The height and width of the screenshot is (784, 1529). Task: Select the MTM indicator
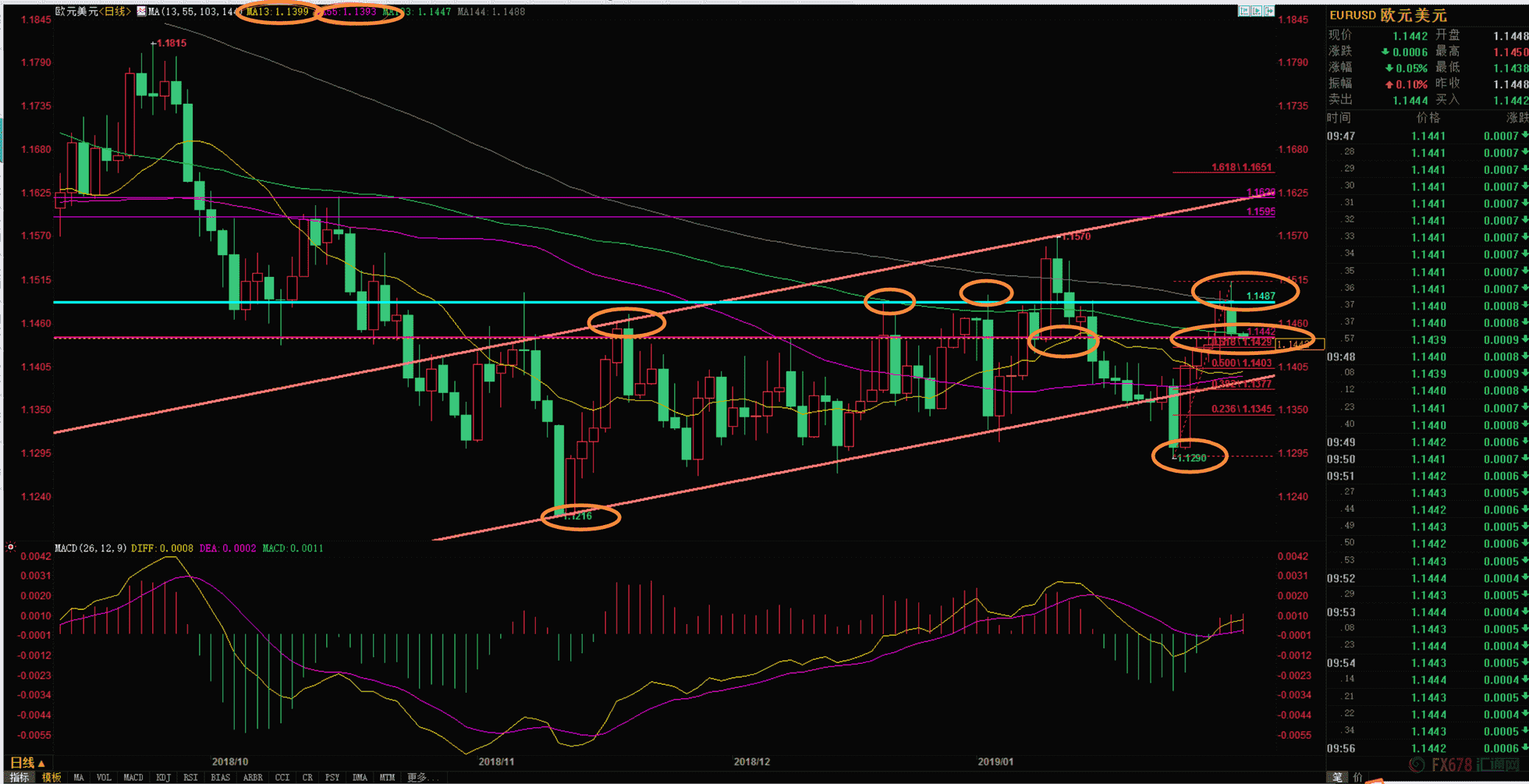[x=387, y=778]
